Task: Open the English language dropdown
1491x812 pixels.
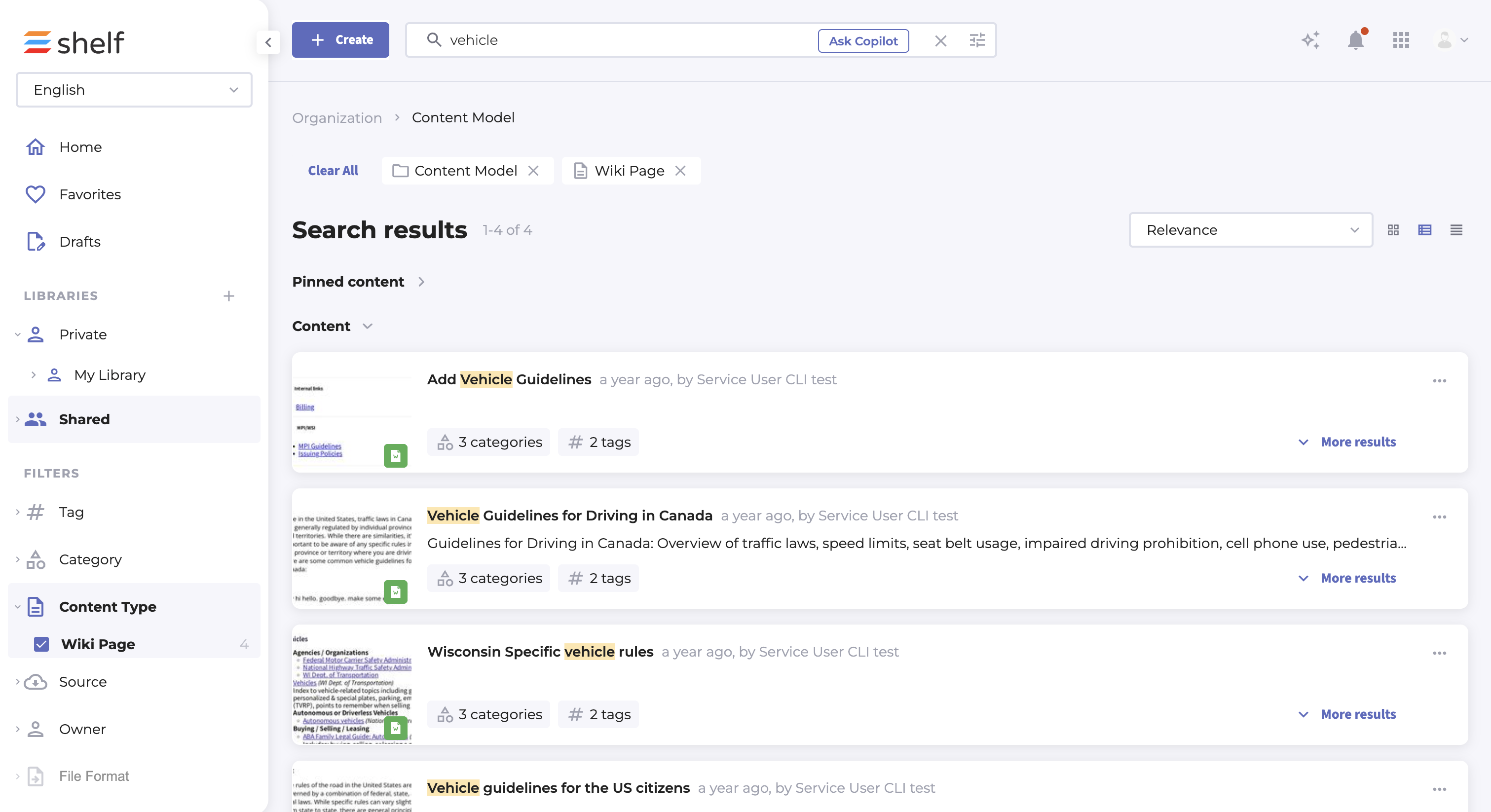Action: pyautogui.click(x=134, y=90)
